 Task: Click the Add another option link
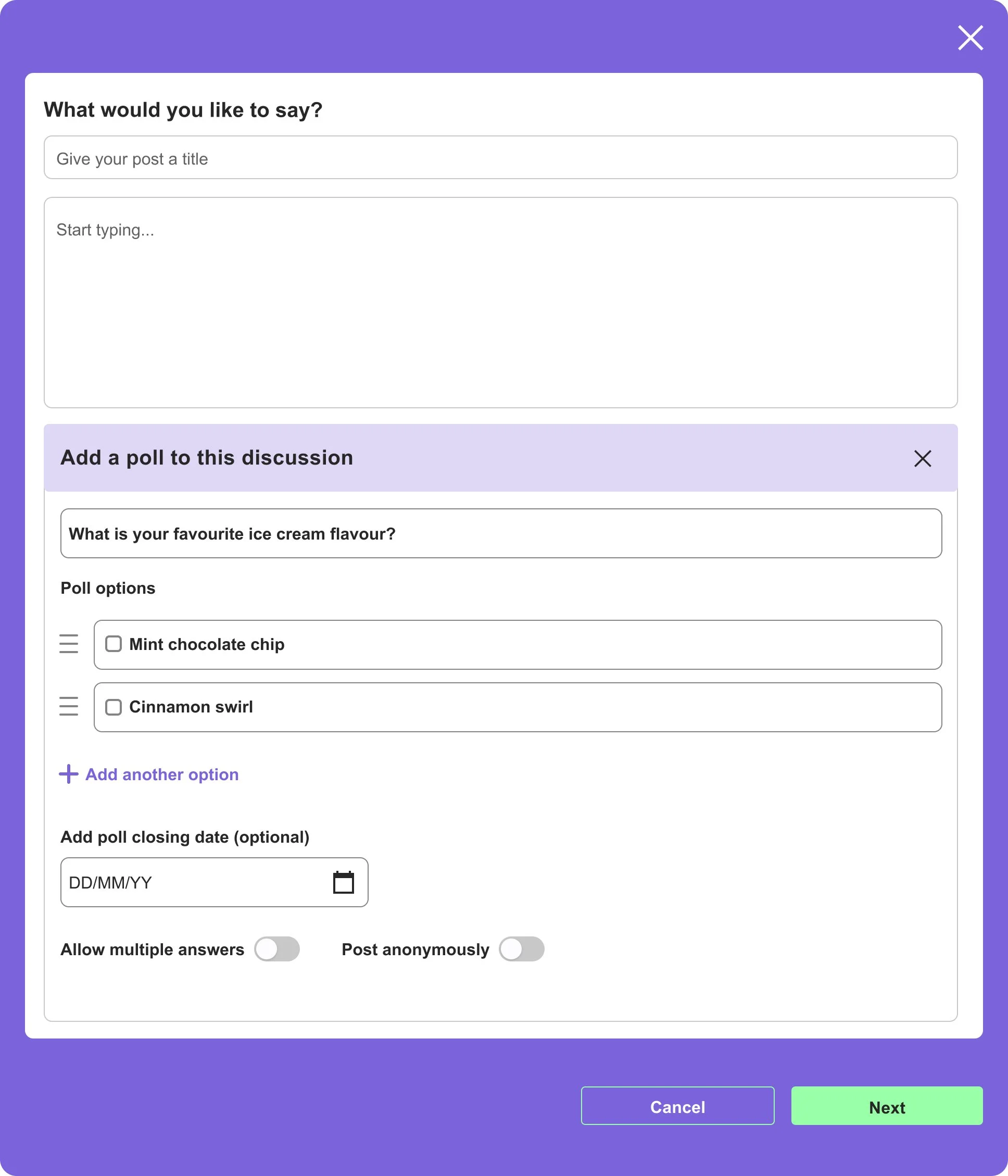click(x=162, y=774)
